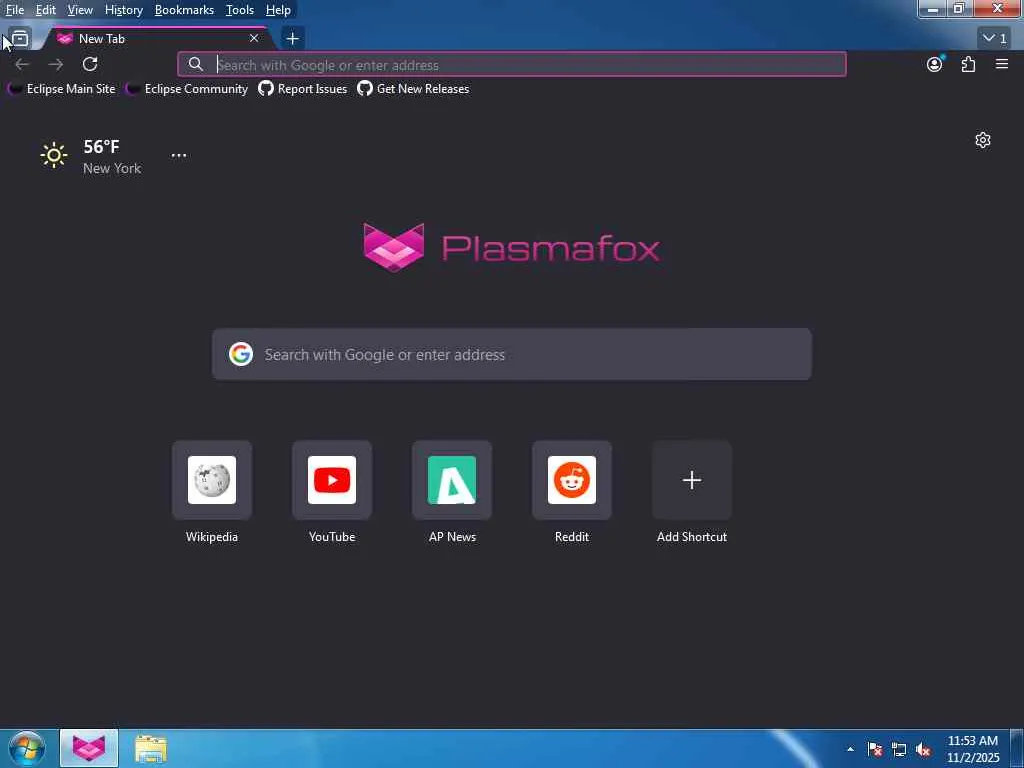This screenshot has height=768, width=1024.
Task: Open the History menu
Action: click(123, 10)
